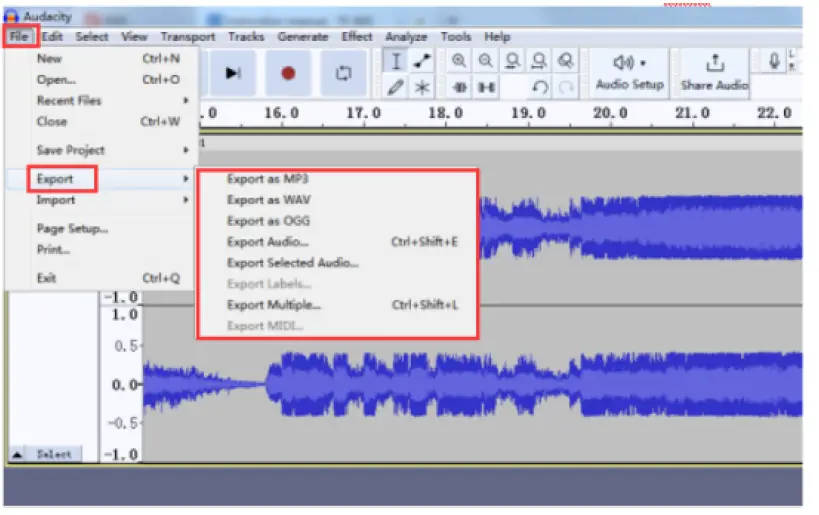Open the Effect menu
The height and width of the screenshot is (515, 819).
(357, 37)
